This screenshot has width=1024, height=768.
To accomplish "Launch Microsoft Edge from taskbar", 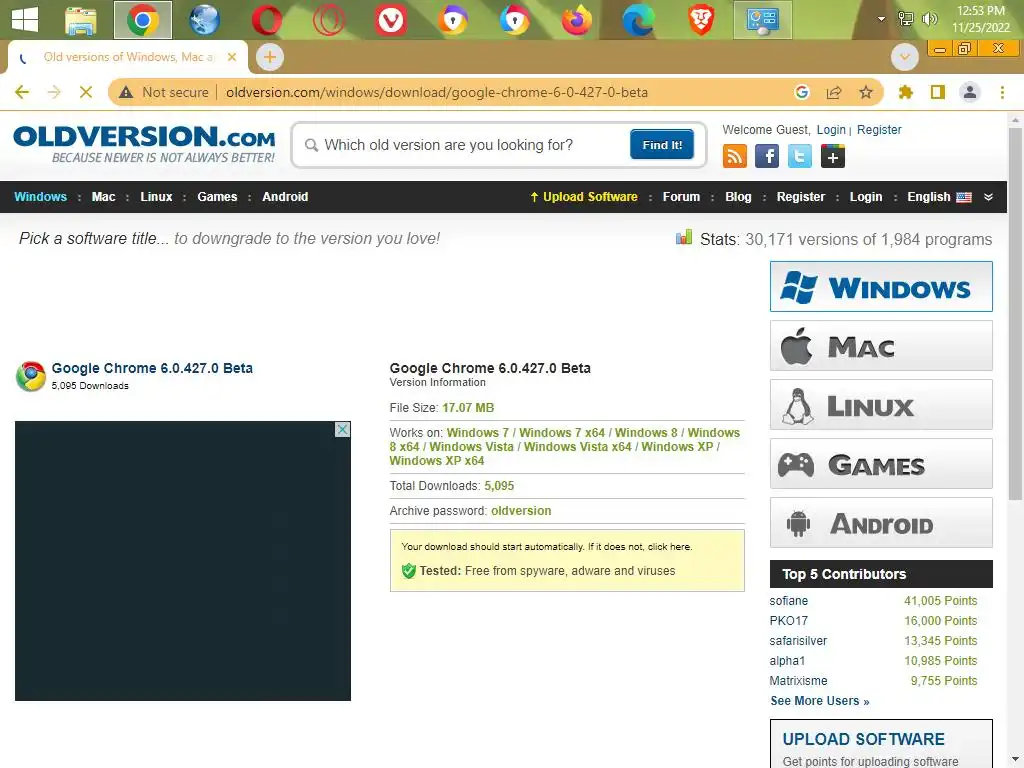I will coord(638,20).
